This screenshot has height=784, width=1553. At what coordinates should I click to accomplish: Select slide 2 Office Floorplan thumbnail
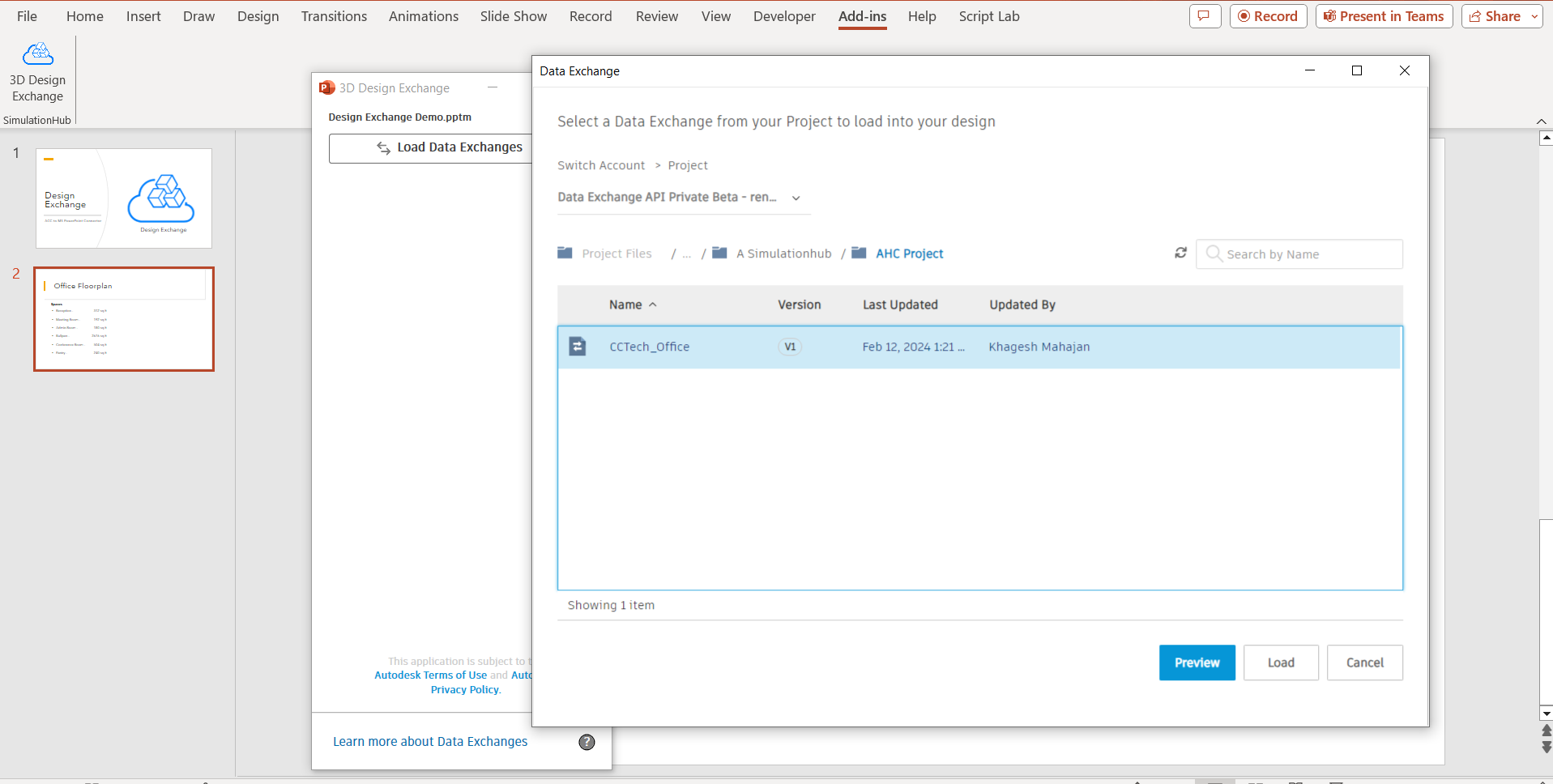124,319
